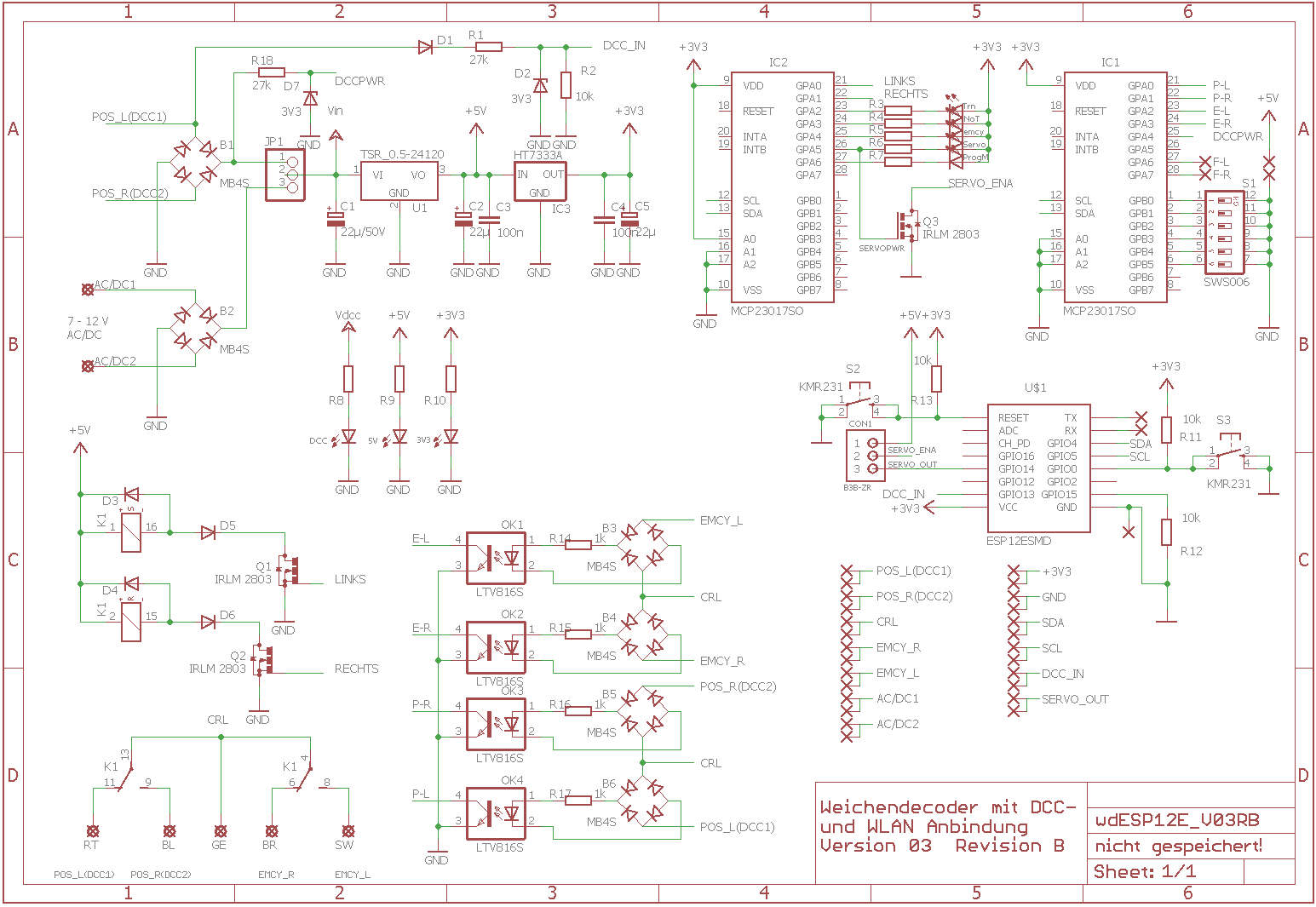Select the JP1 jumper header

pos(284,175)
